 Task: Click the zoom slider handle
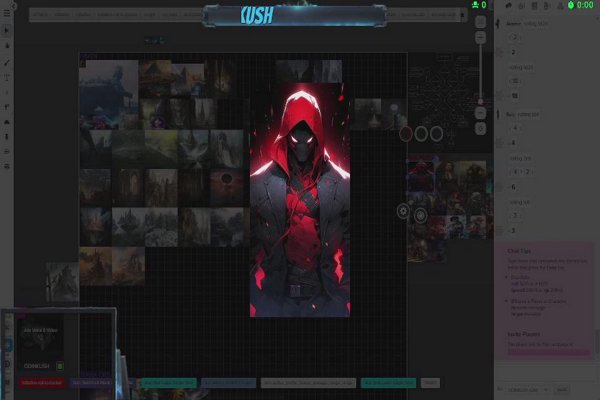tap(481, 101)
